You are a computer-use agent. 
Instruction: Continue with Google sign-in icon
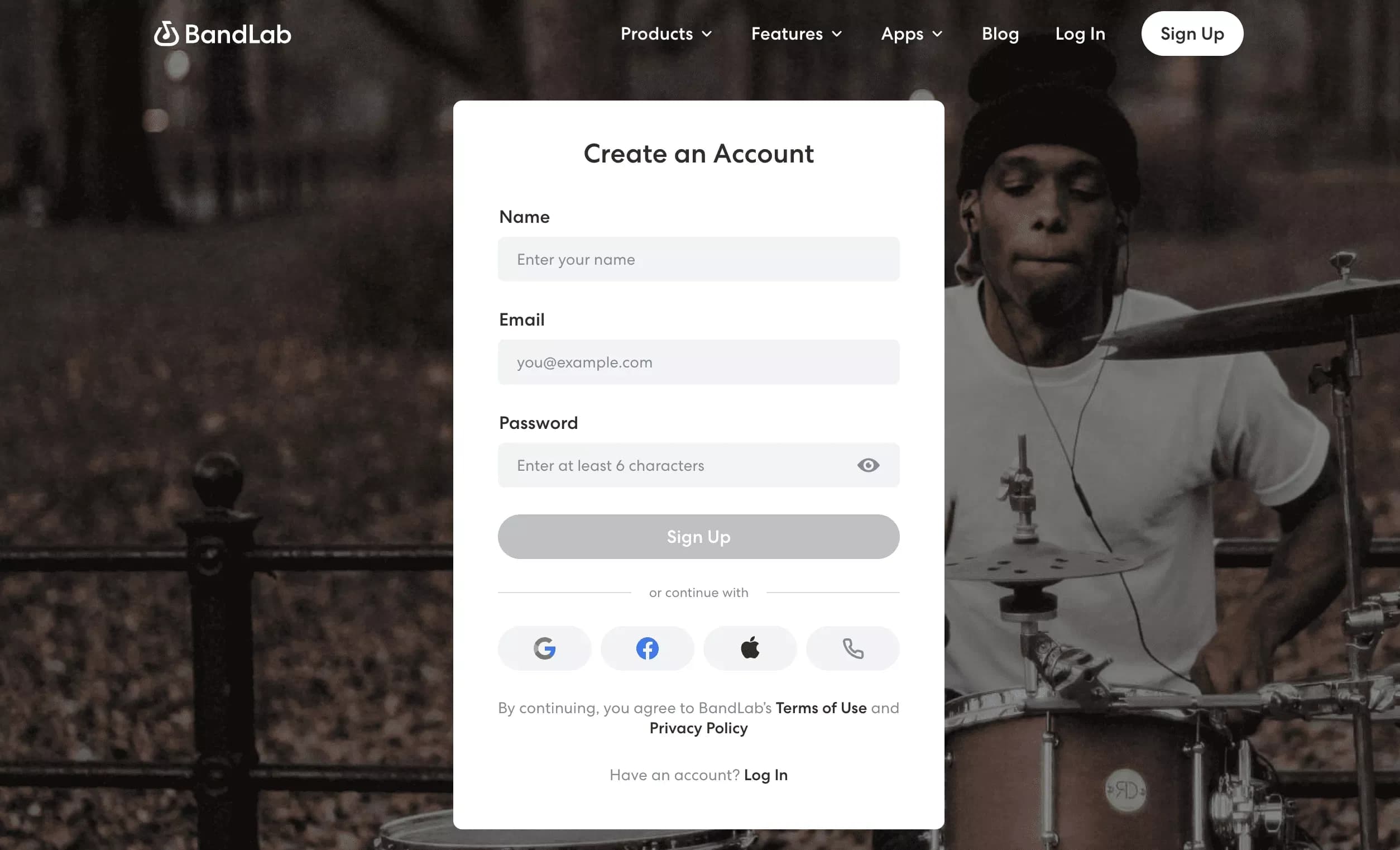tap(544, 648)
